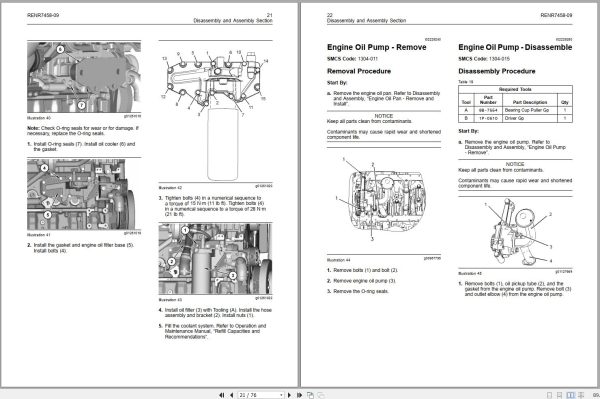The height and width of the screenshot is (399, 600).
Task: Click 'Tighten bolts (4) in a numerical sequence' step
Action: [x=212, y=206]
